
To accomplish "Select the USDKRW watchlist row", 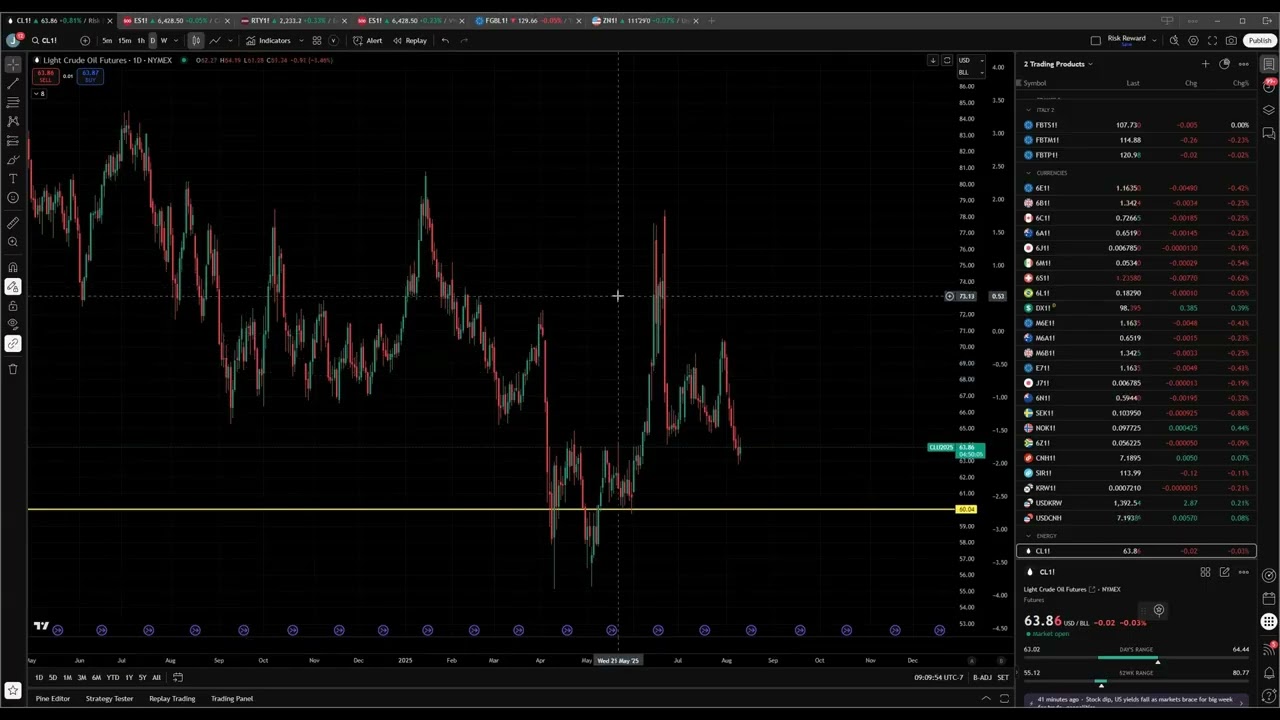I will [1136, 503].
